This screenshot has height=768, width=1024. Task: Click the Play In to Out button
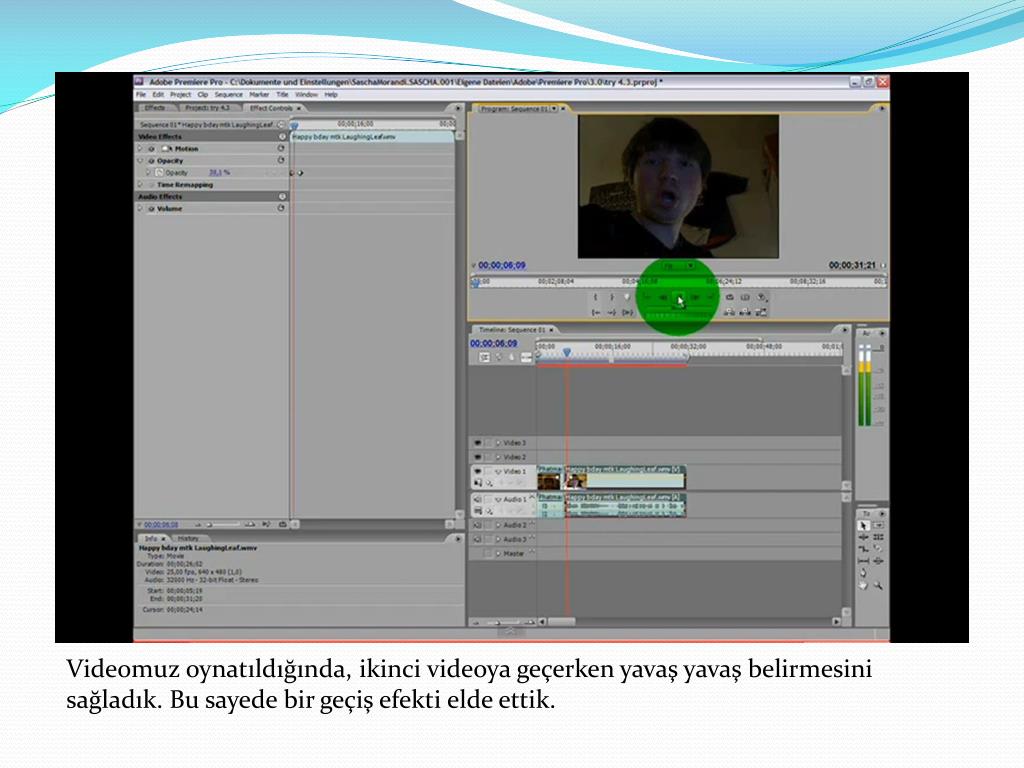pos(628,313)
